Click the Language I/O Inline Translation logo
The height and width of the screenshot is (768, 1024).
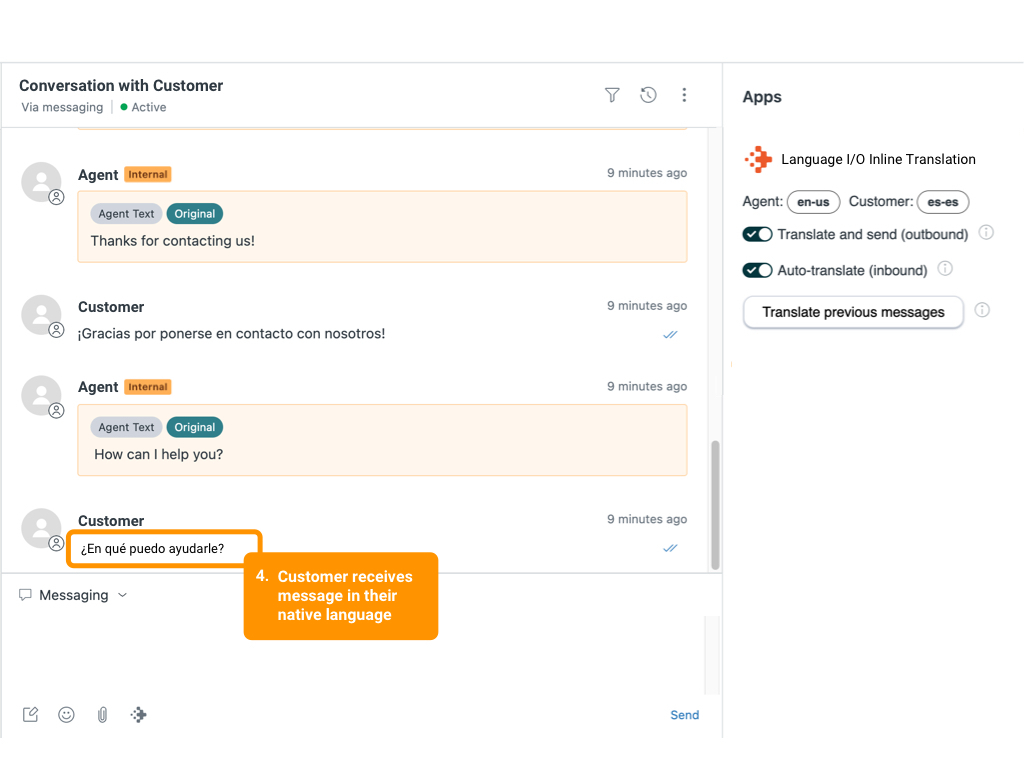pyautogui.click(x=758, y=158)
